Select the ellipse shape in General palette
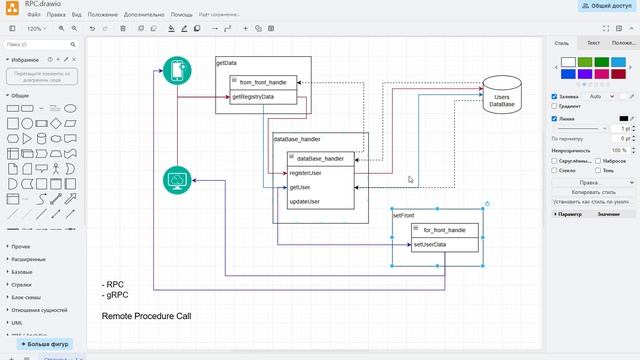Viewport: 640px width, 360px height. click(x=70, y=109)
